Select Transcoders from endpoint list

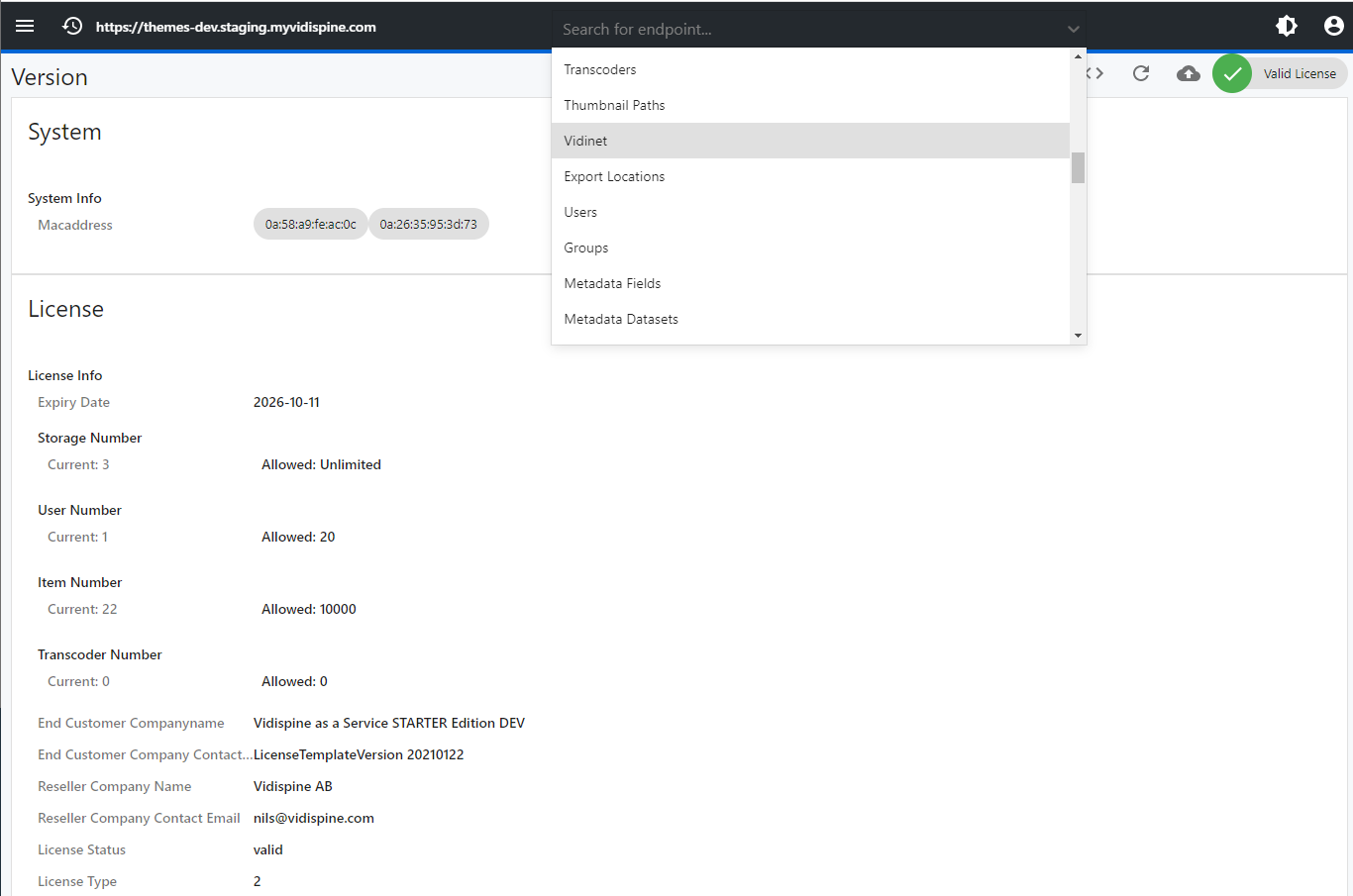click(x=600, y=69)
